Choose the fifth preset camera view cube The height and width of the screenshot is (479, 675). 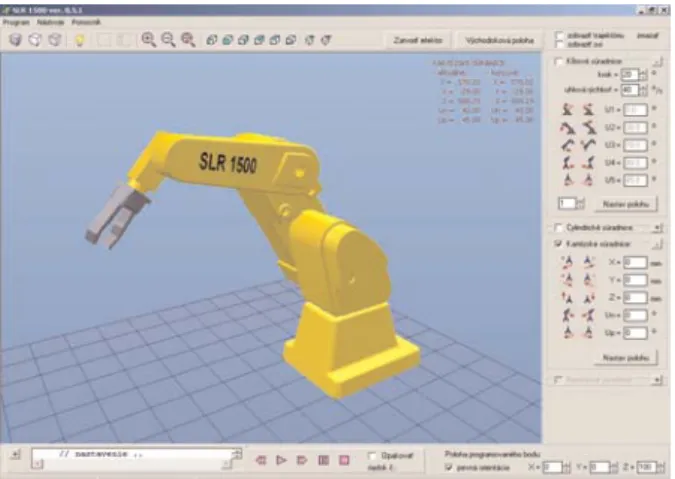(275, 40)
